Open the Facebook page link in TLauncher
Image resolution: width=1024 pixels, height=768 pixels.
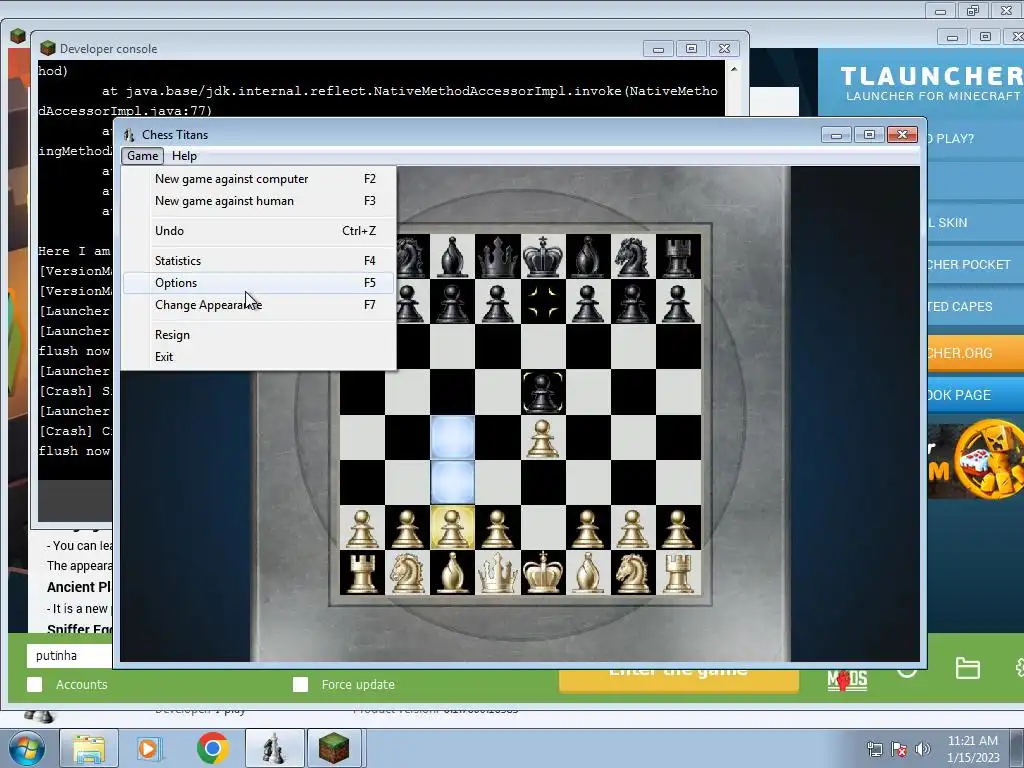pyautogui.click(x=975, y=395)
